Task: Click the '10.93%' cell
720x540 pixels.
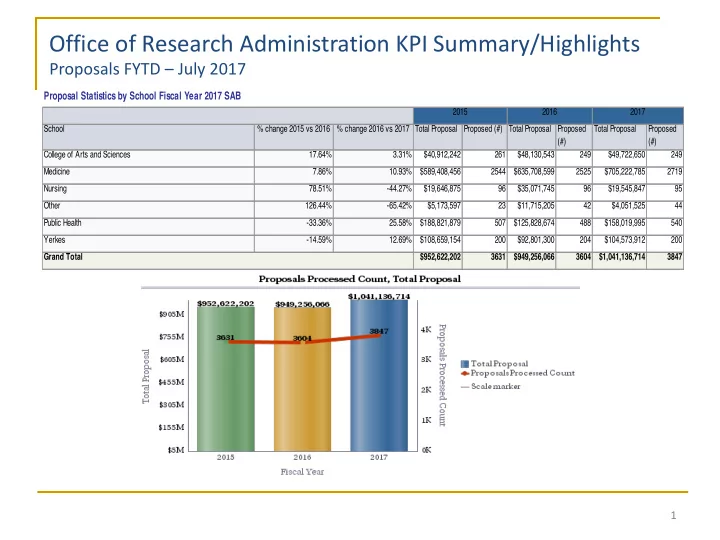Action: (x=373, y=175)
